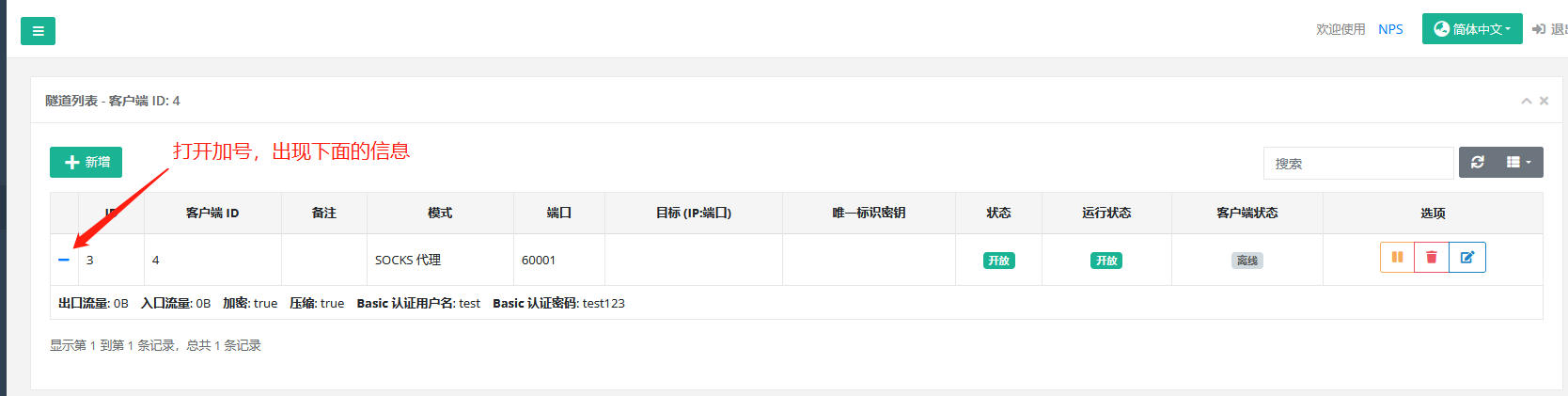
Task: Click the 开放 badge under 状态
Action: point(998,261)
